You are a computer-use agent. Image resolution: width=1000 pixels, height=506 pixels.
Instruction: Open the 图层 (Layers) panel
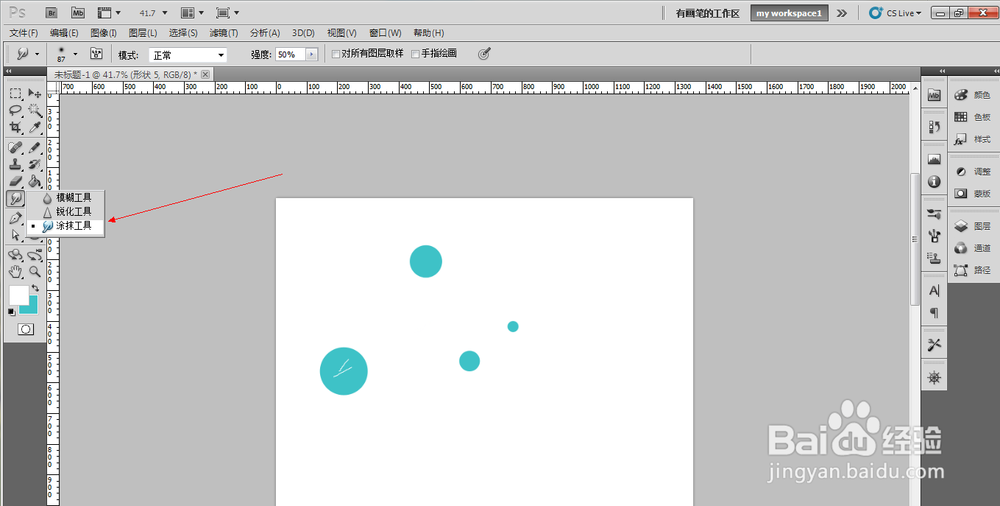click(x=973, y=227)
